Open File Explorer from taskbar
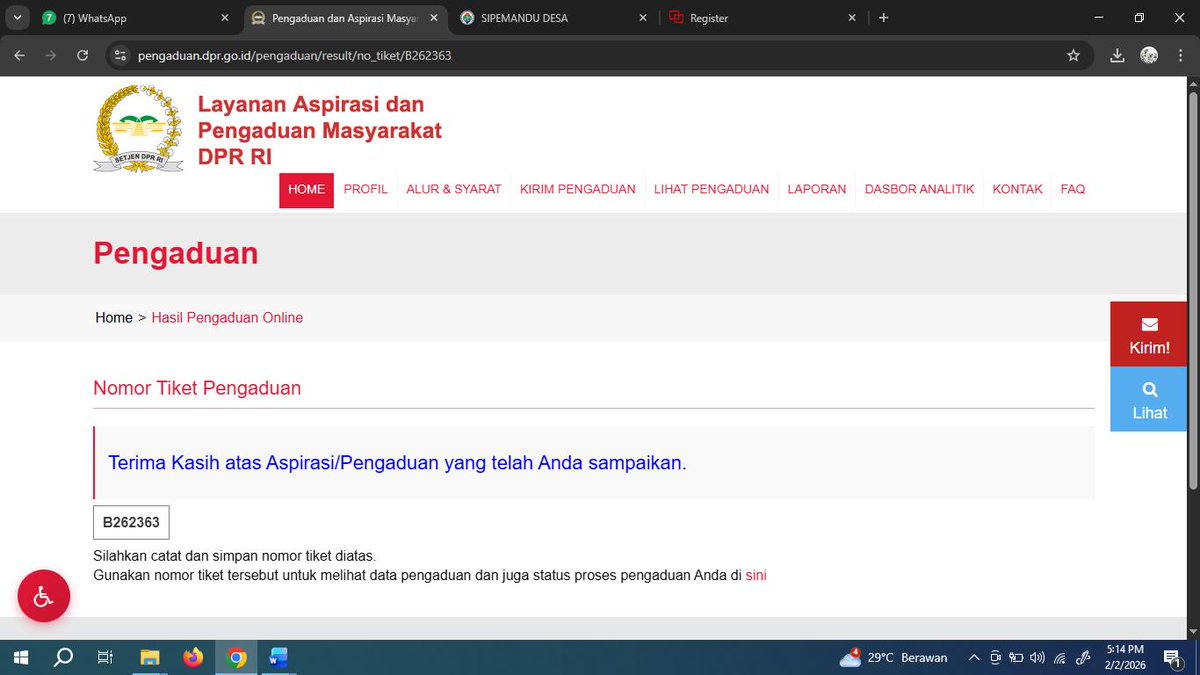Image resolution: width=1200 pixels, height=675 pixels. tap(149, 658)
